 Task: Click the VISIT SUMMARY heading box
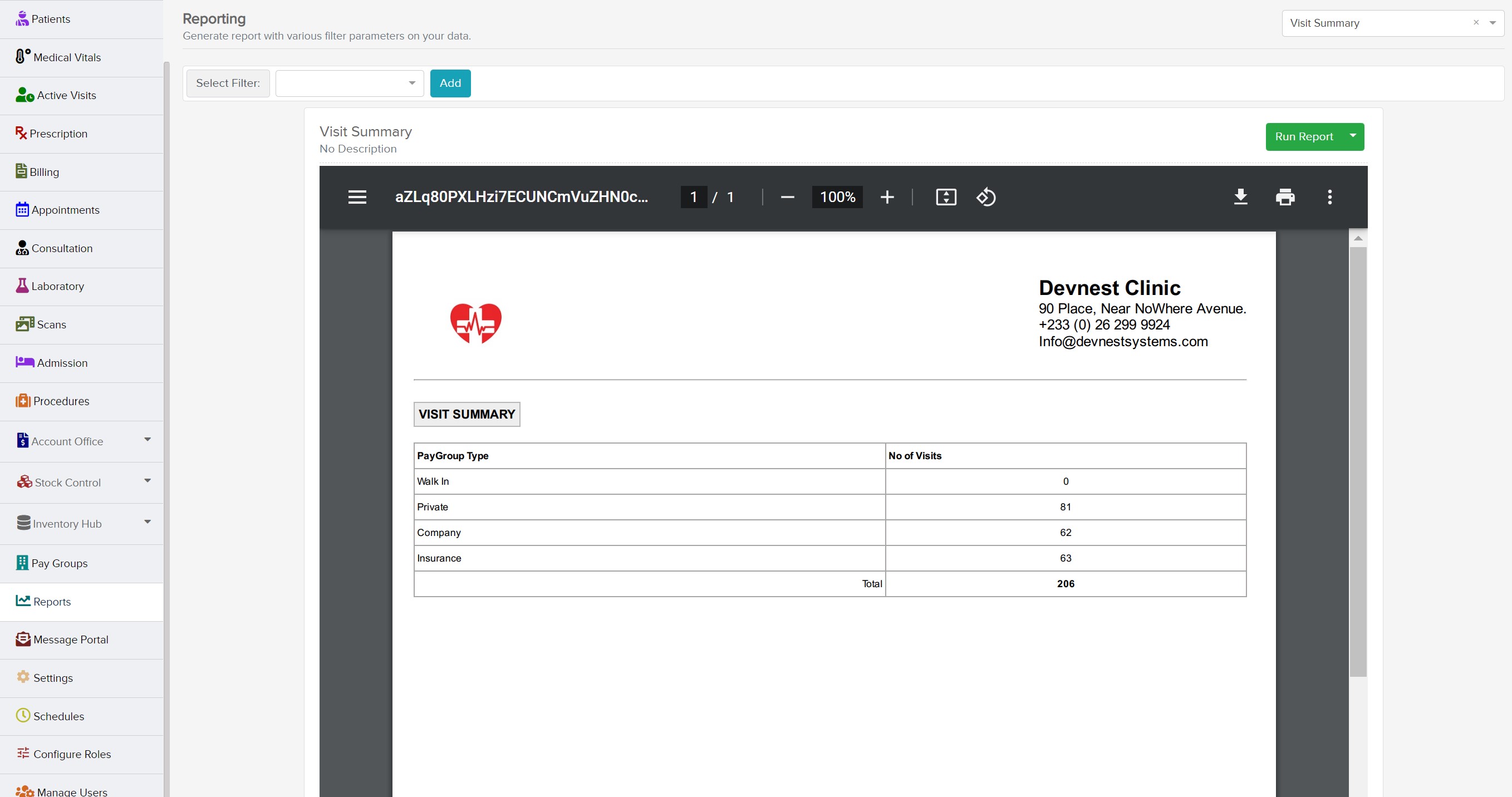pyautogui.click(x=467, y=414)
